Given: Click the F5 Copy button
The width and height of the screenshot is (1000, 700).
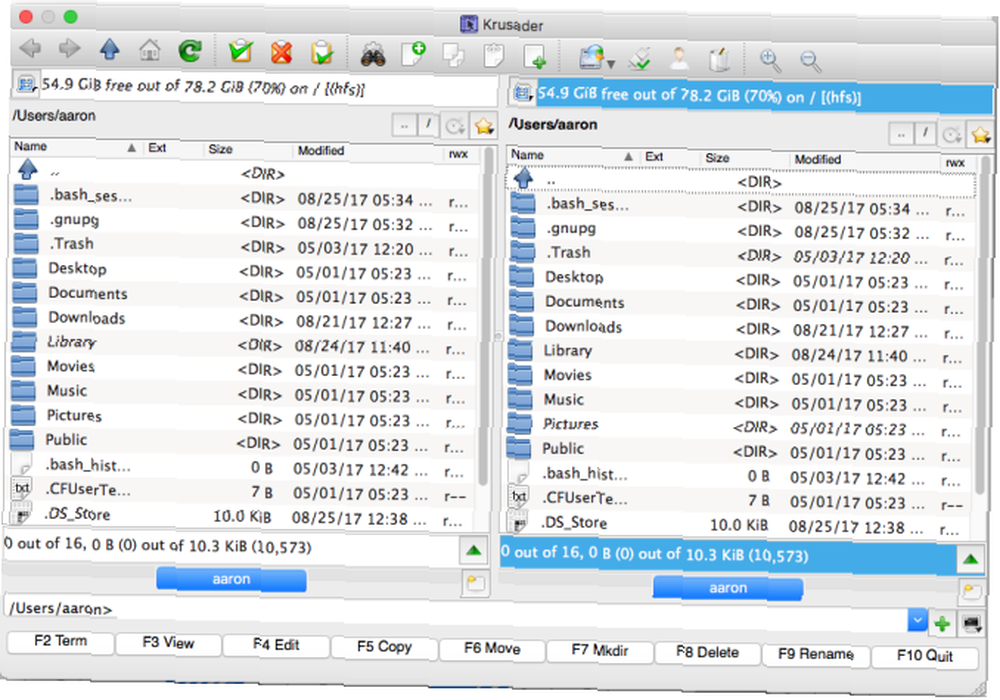Looking at the screenshot, I should 384,647.
